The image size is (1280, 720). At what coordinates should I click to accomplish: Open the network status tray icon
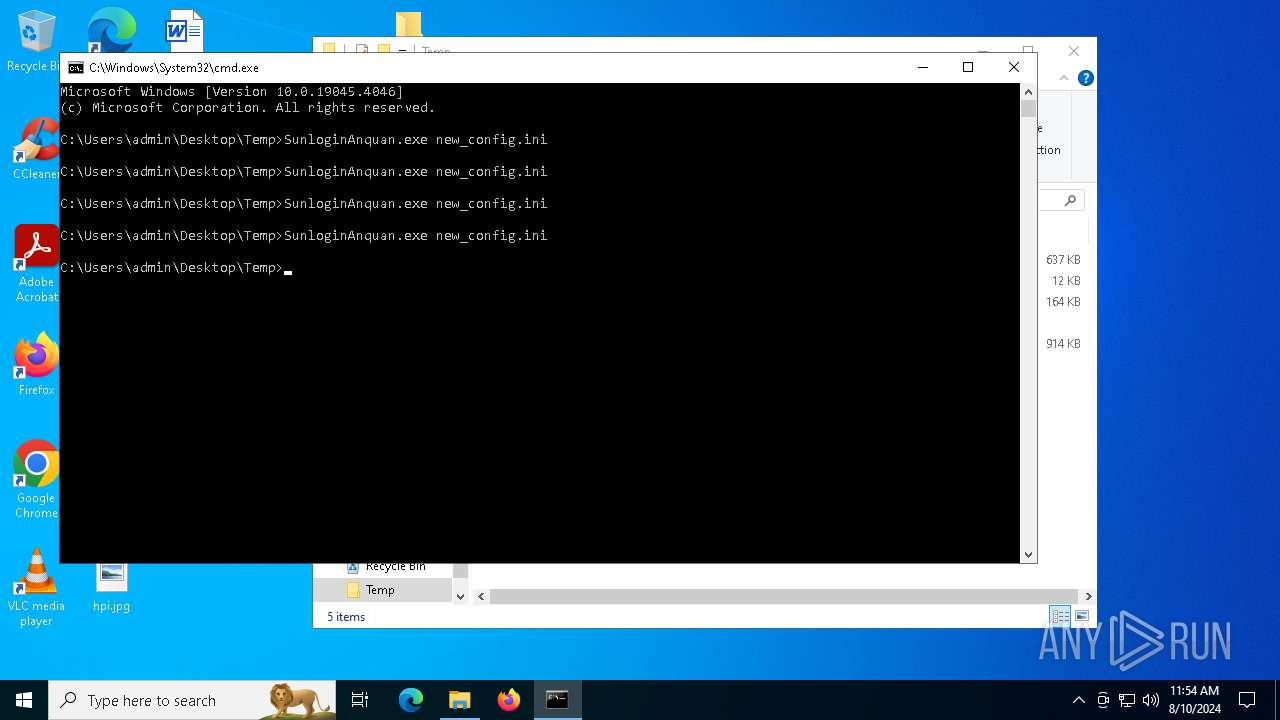[x=1127, y=700]
